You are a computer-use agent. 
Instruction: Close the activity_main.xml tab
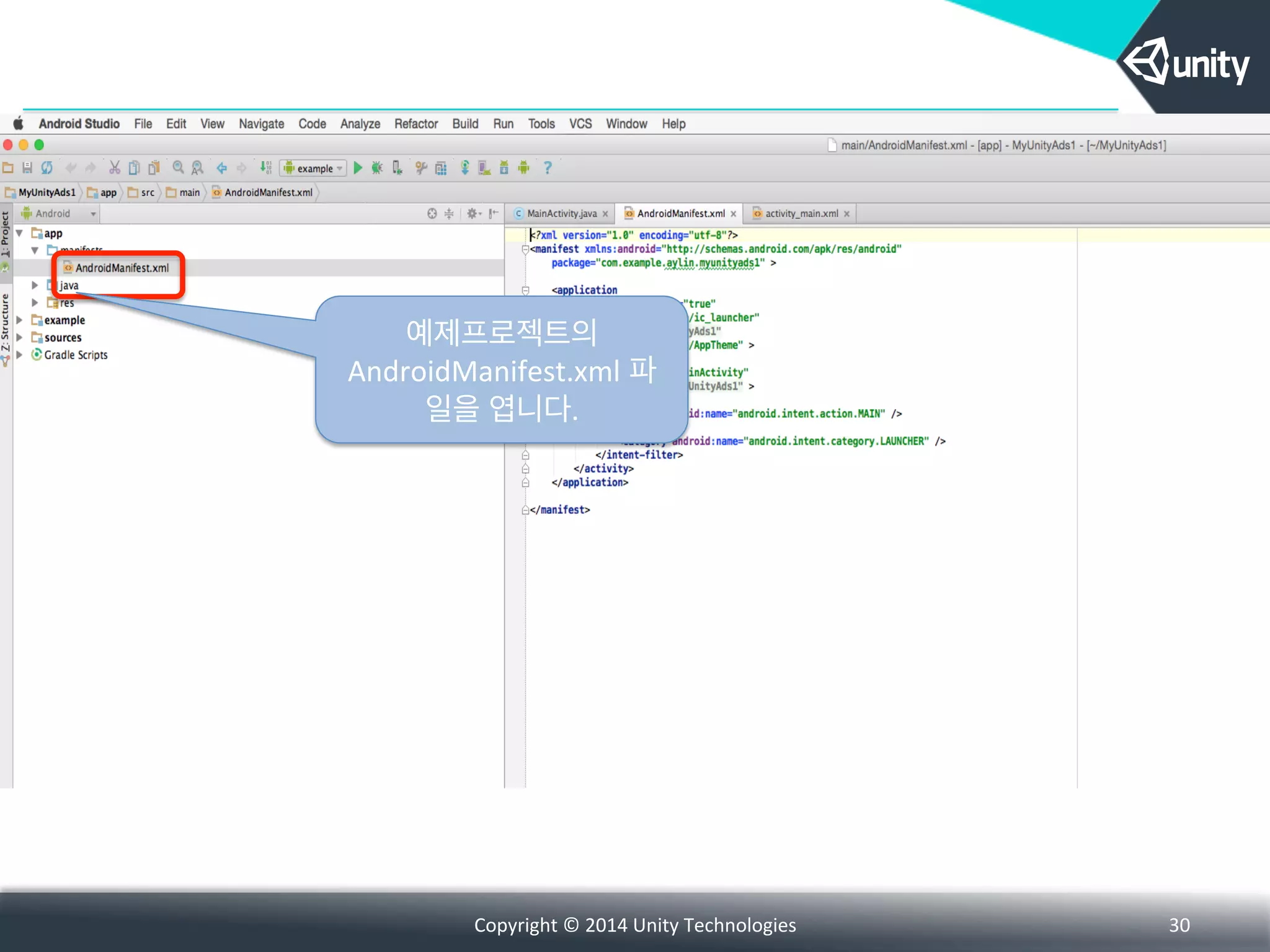pyautogui.click(x=846, y=214)
